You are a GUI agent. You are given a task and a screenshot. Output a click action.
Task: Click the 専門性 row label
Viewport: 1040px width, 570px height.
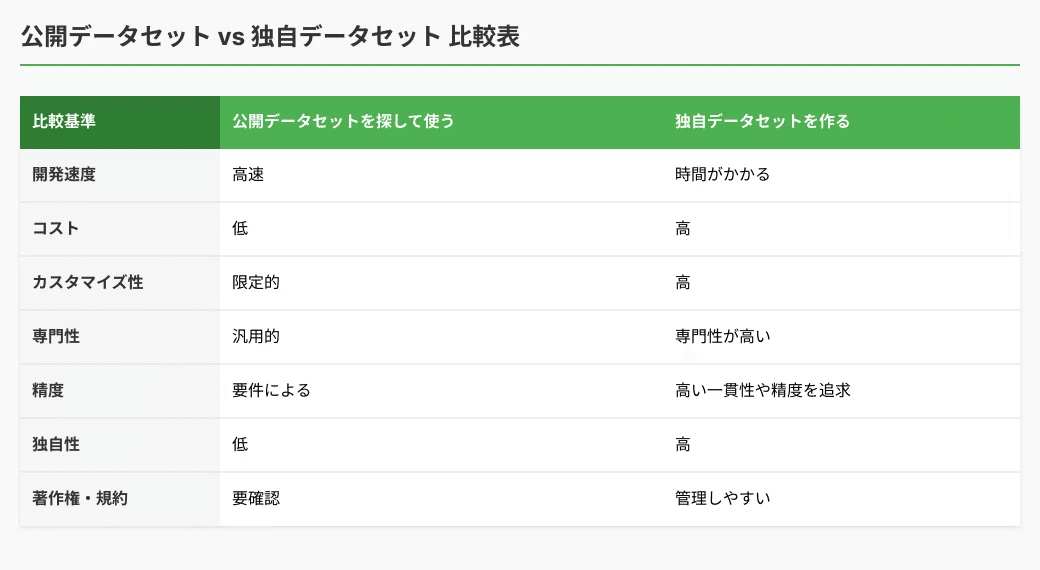click(120, 337)
